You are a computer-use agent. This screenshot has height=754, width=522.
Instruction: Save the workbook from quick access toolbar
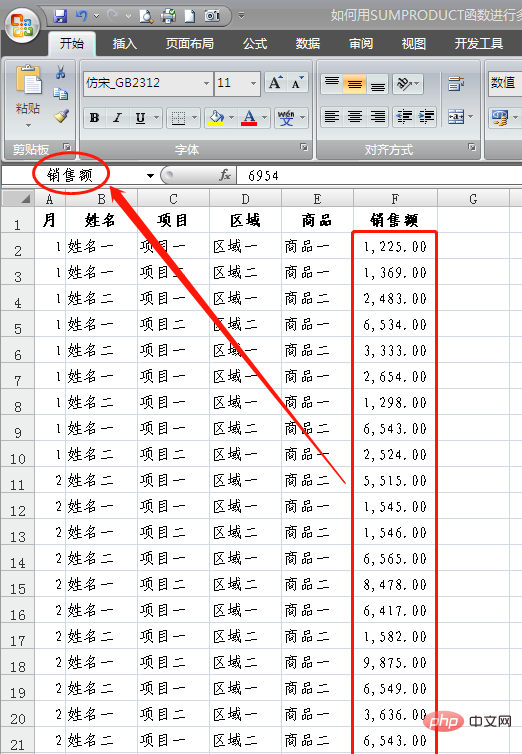tap(60, 16)
